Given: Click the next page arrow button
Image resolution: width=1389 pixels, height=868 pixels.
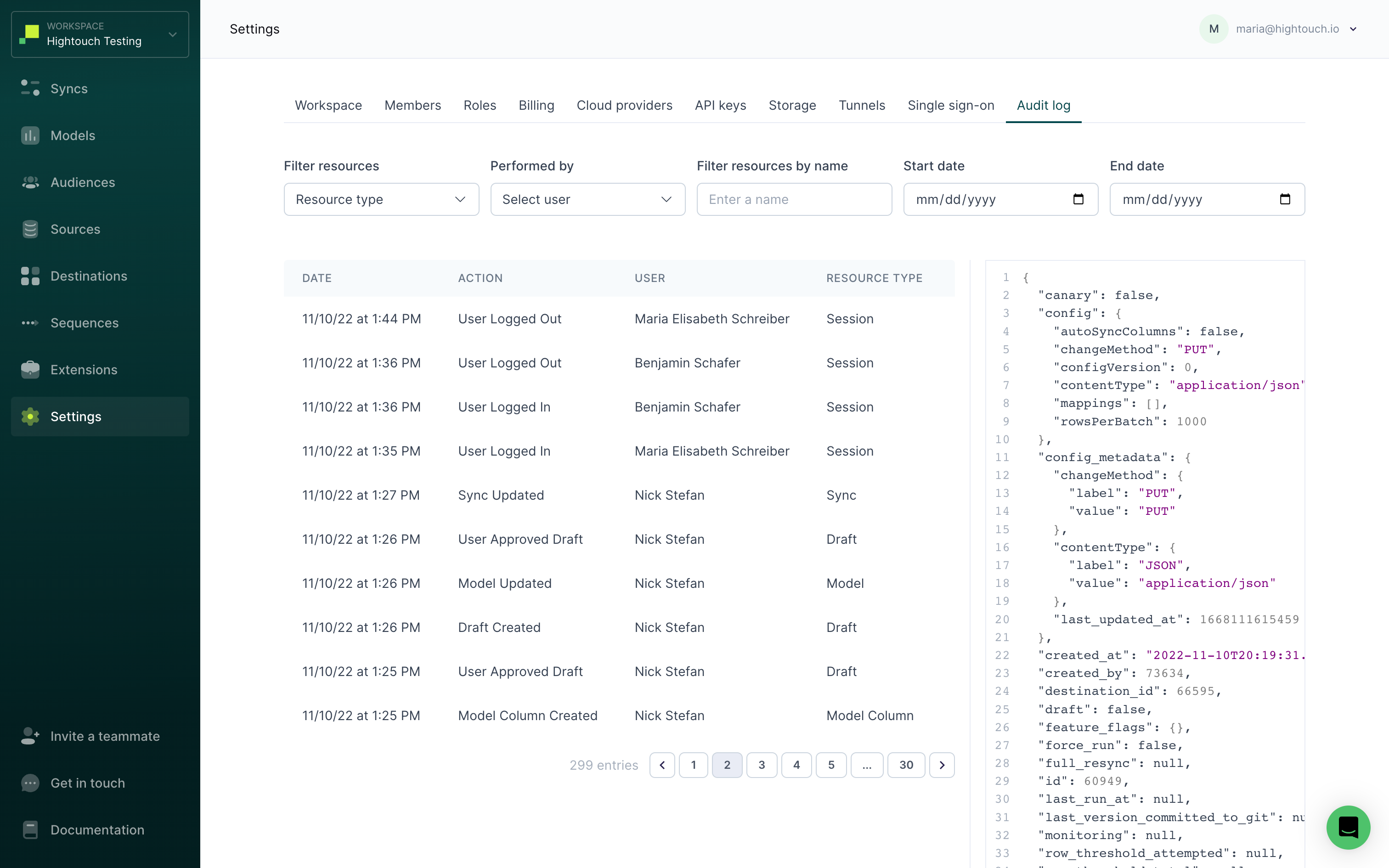Looking at the screenshot, I should coord(940,765).
